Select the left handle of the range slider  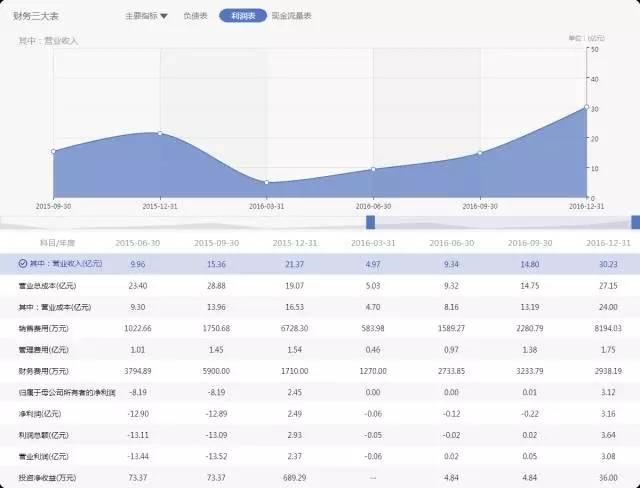[x=370, y=222]
